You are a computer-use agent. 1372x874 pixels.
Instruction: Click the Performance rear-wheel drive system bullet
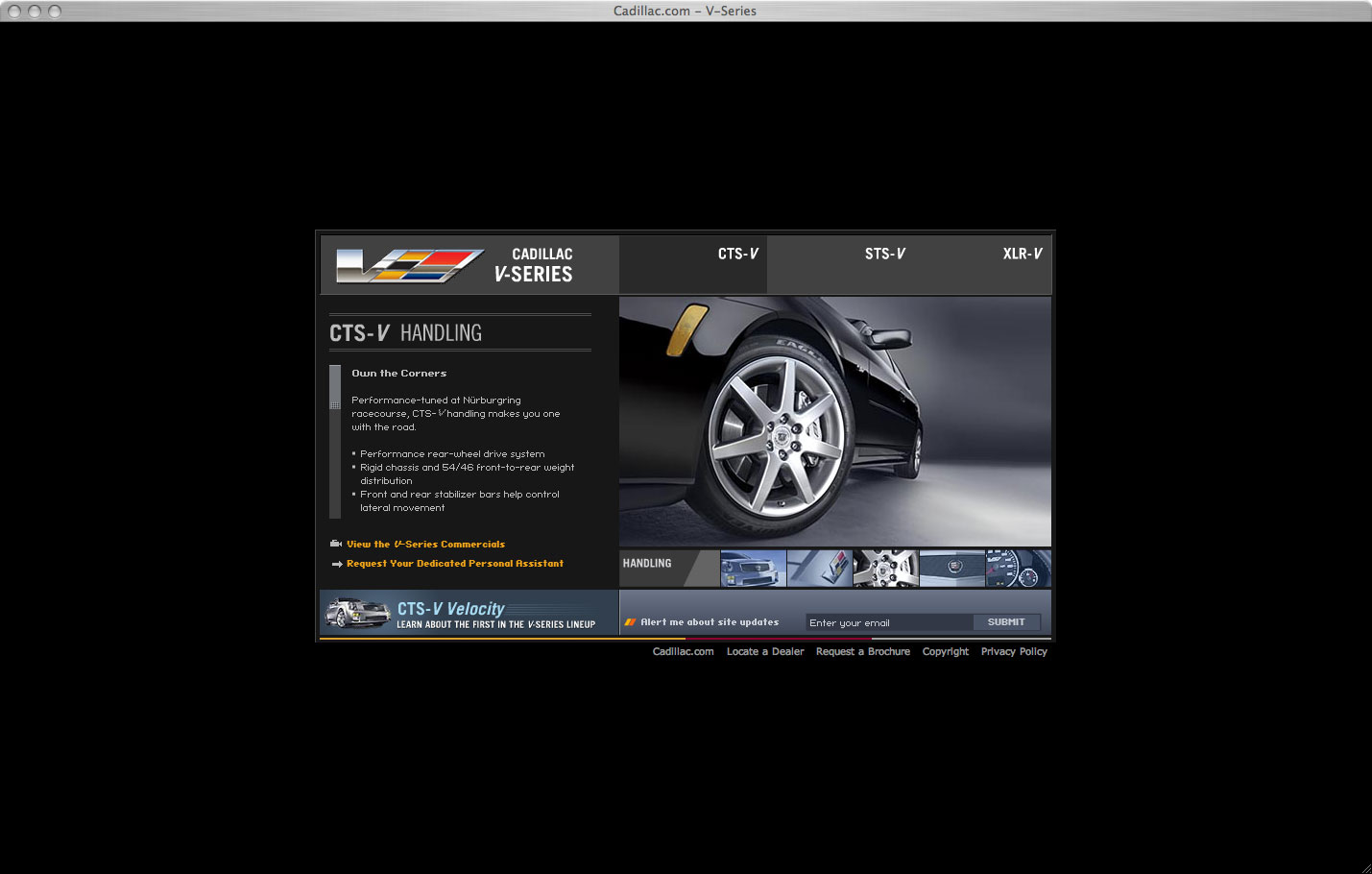point(452,454)
